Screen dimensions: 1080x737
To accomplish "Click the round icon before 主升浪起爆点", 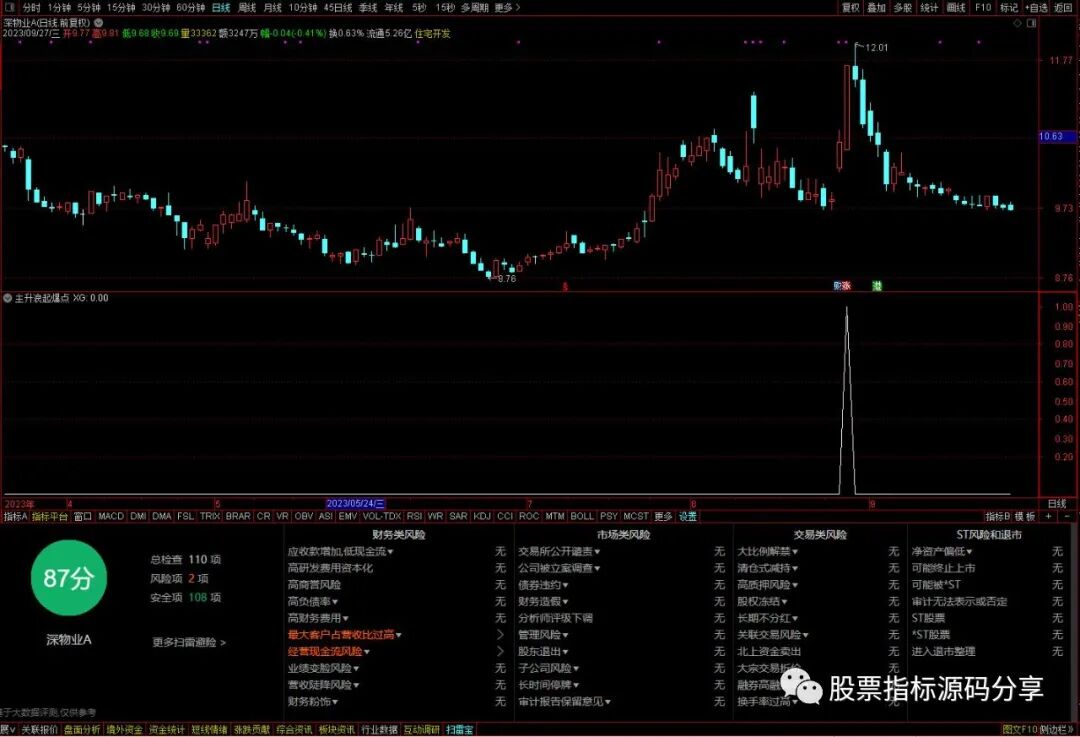I will point(8,298).
